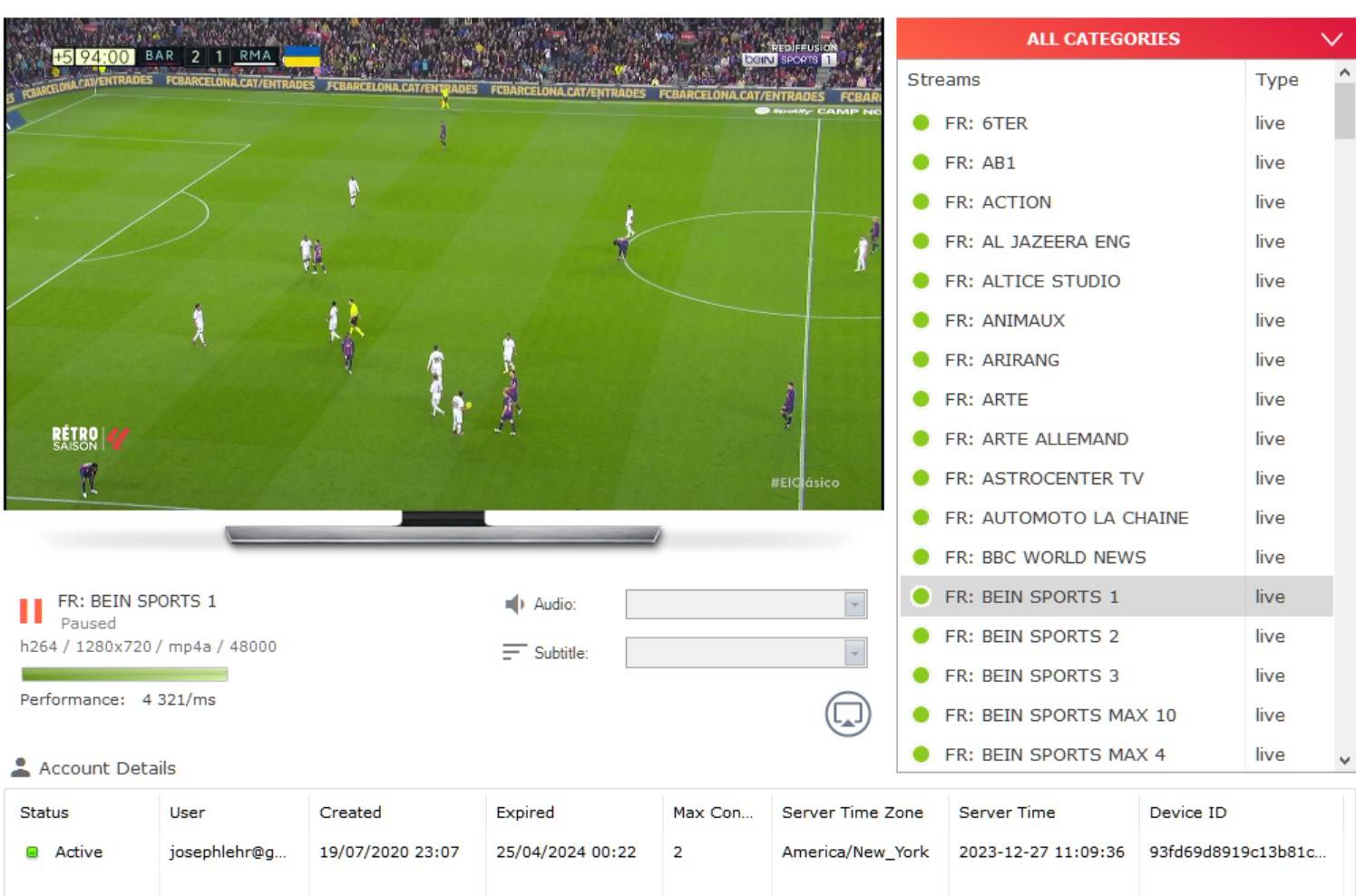Collapse the ALL CATEGORIES list
This screenshot has width=1356, height=896.
1331,39
